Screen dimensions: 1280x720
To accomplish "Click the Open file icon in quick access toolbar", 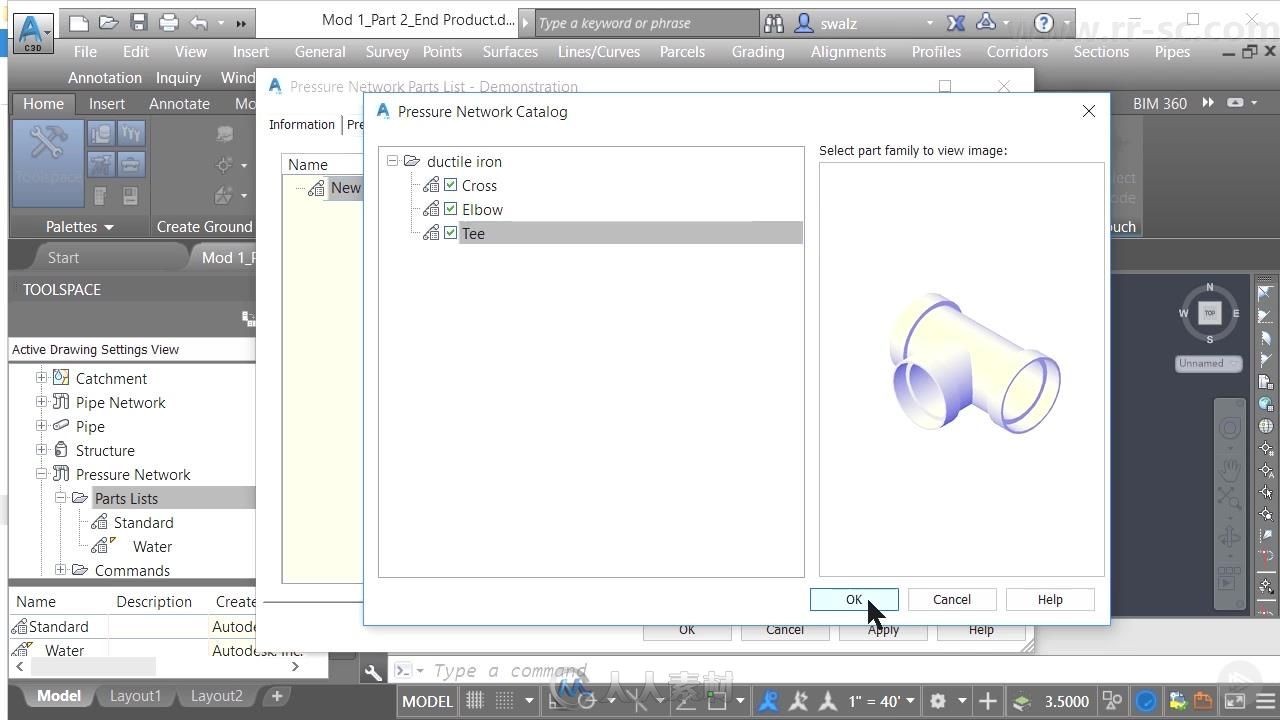I will click(109, 22).
